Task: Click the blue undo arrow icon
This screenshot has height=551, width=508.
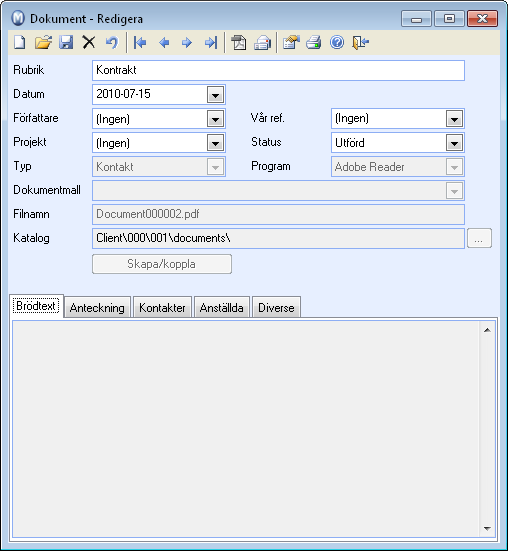Action: pos(112,43)
